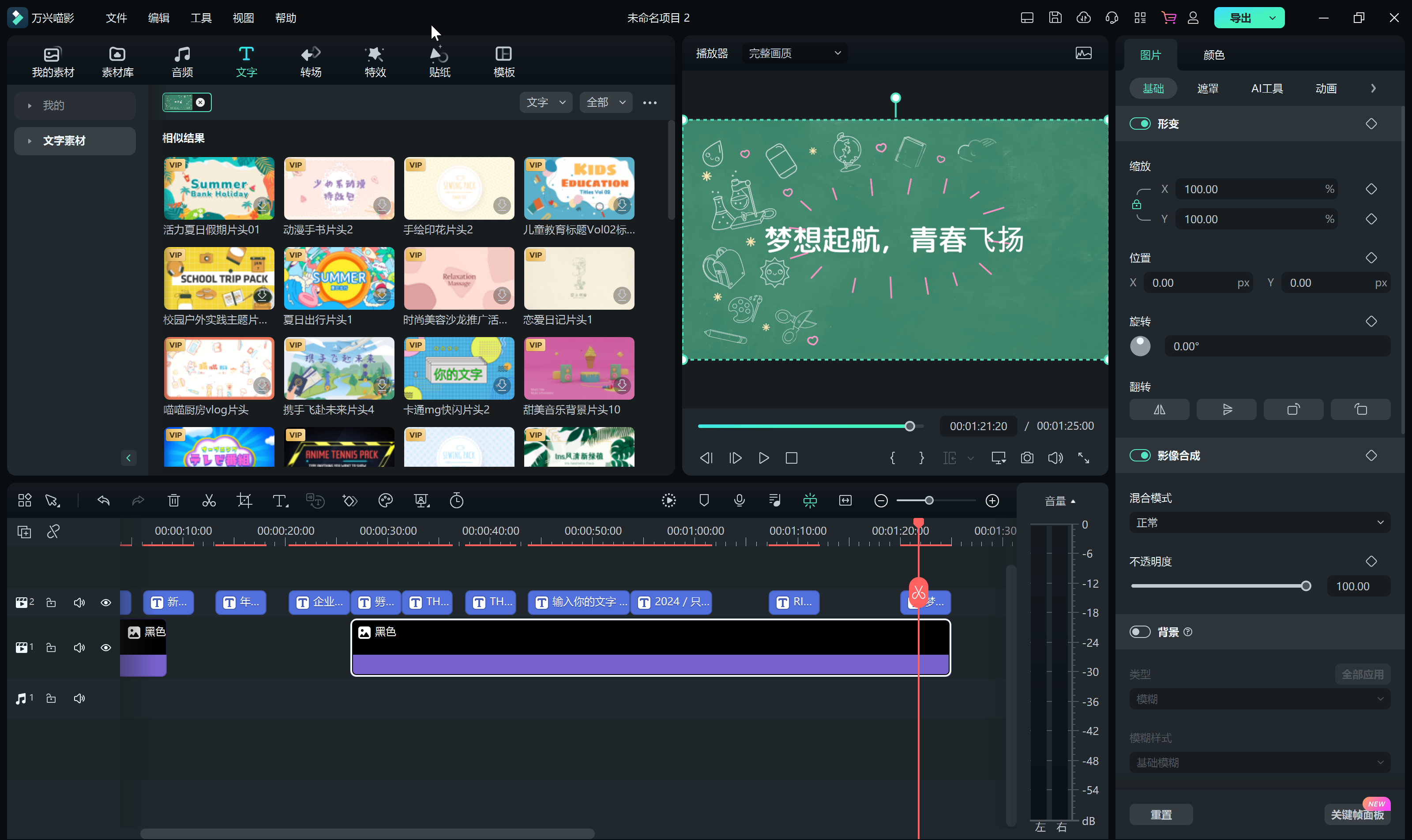Click the microphone voiceover record icon
Screen dimensions: 1412x840
coord(739,500)
